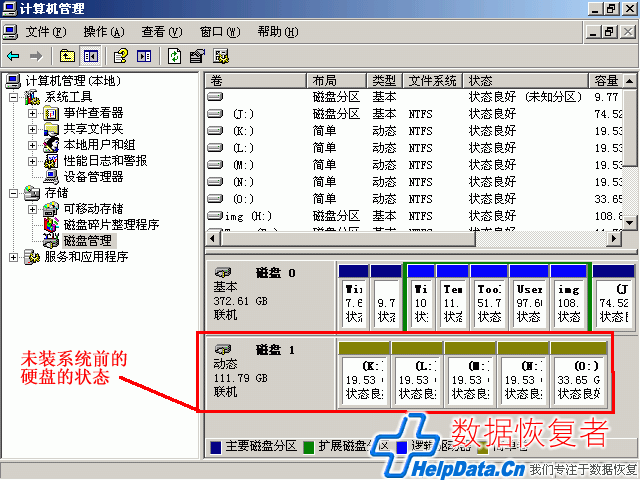The height and width of the screenshot is (480, 640).
Task: Select the 9.7 unknown partition on 磁盘 0
Action: click(x=386, y=297)
